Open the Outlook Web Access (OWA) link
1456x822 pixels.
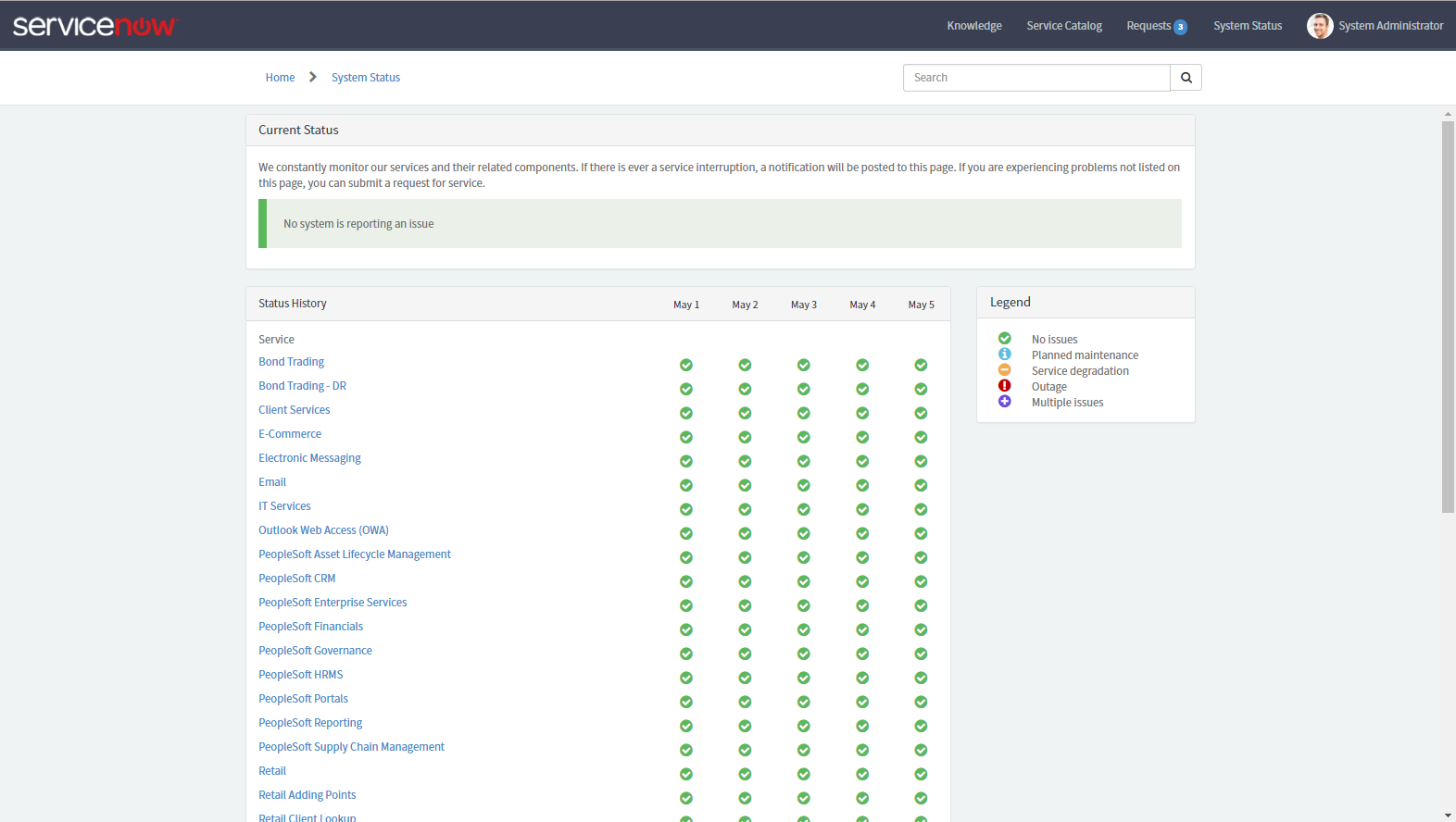click(x=323, y=530)
